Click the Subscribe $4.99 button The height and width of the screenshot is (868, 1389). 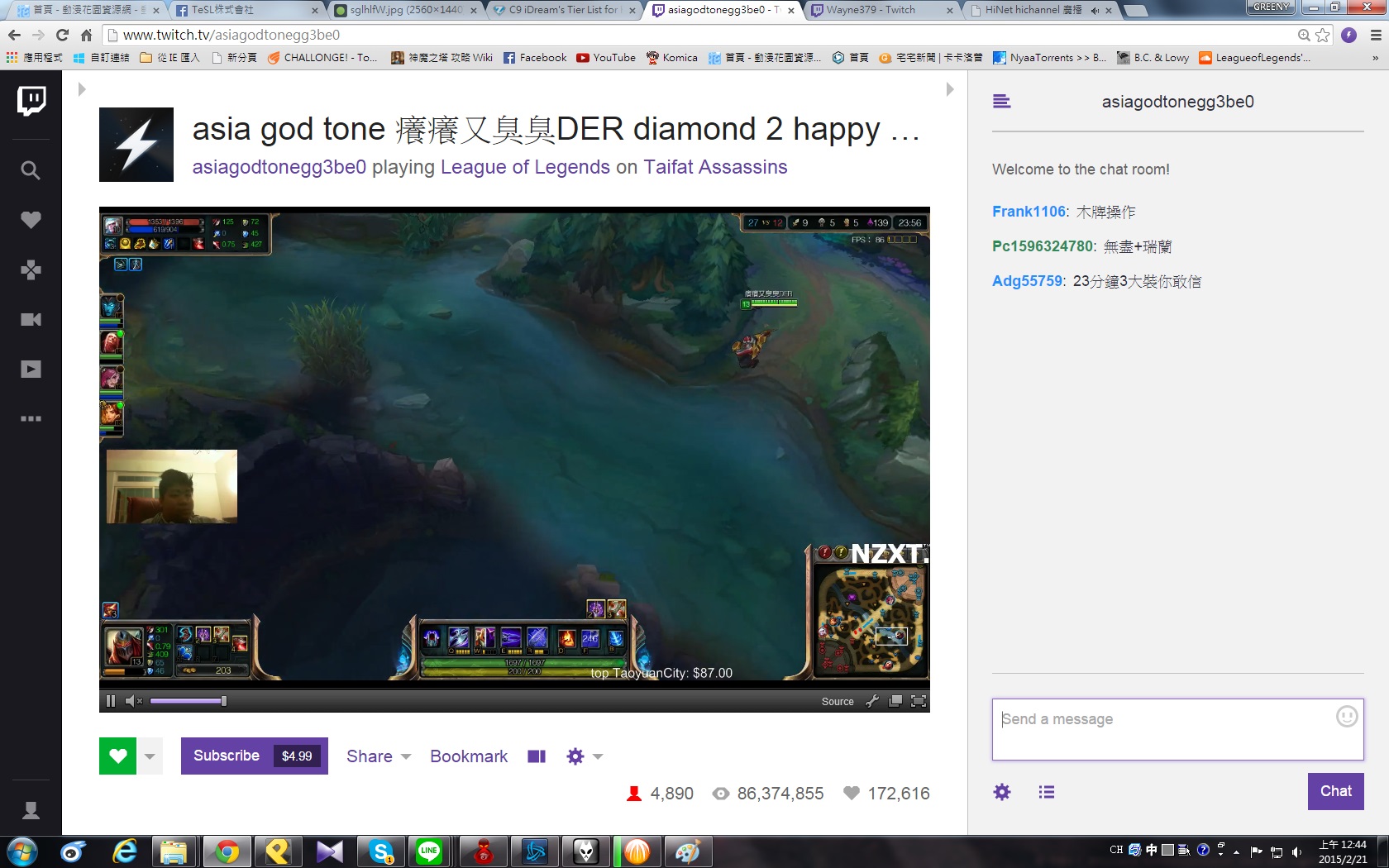pyautogui.click(x=254, y=756)
